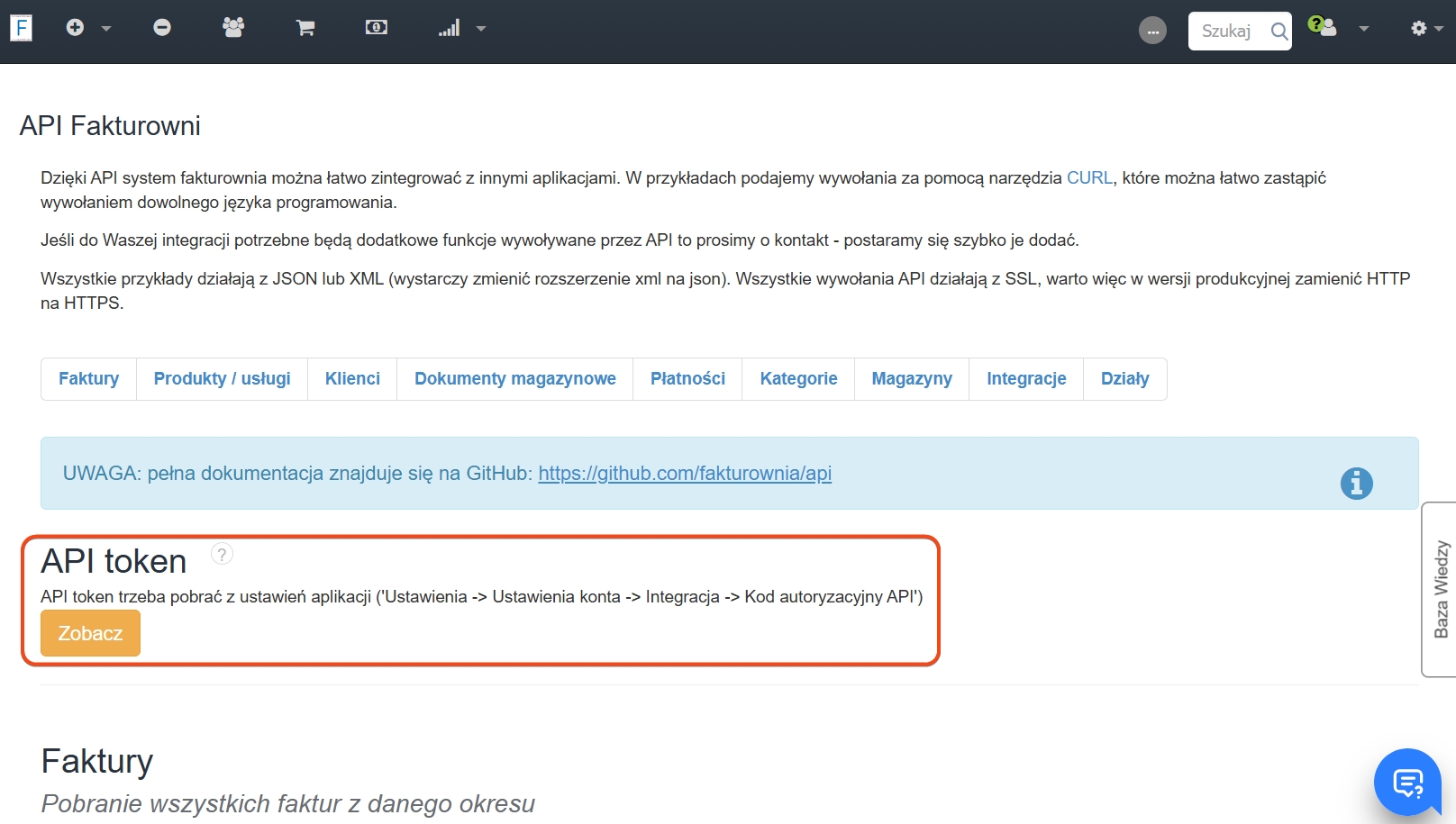Open the settings gear dropdown
Image resolution: width=1456 pixels, height=824 pixels.
point(1425,29)
